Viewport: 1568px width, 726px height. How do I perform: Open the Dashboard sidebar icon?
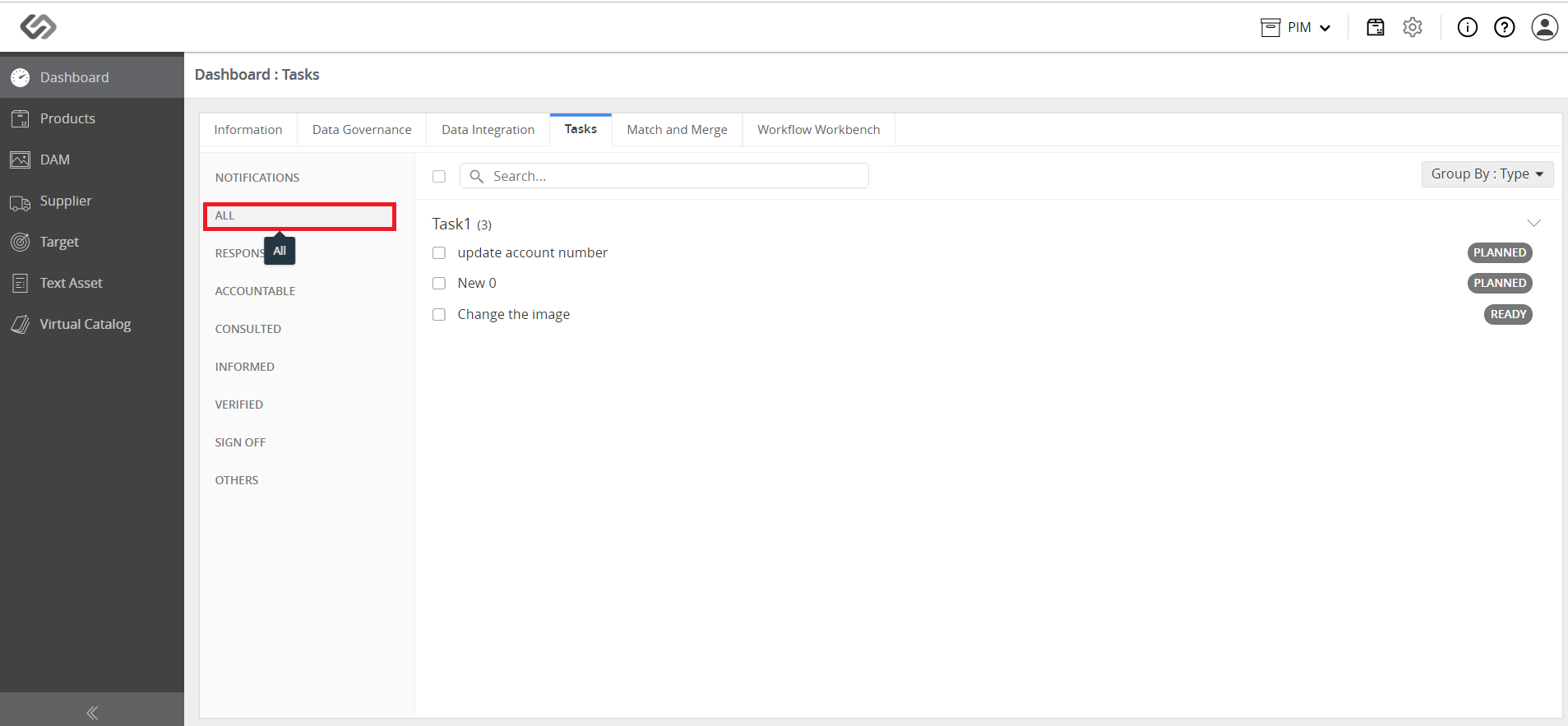point(21,77)
